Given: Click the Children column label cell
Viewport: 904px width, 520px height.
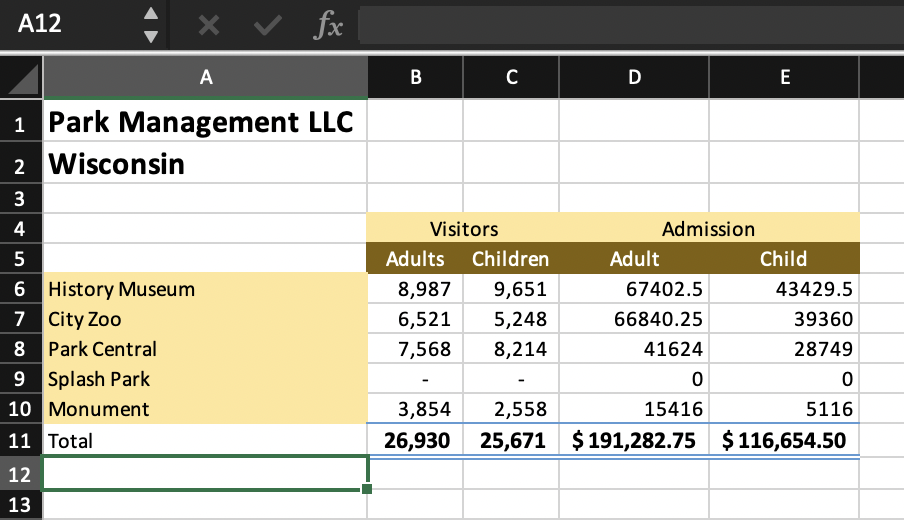Looking at the screenshot, I should tap(511, 259).
